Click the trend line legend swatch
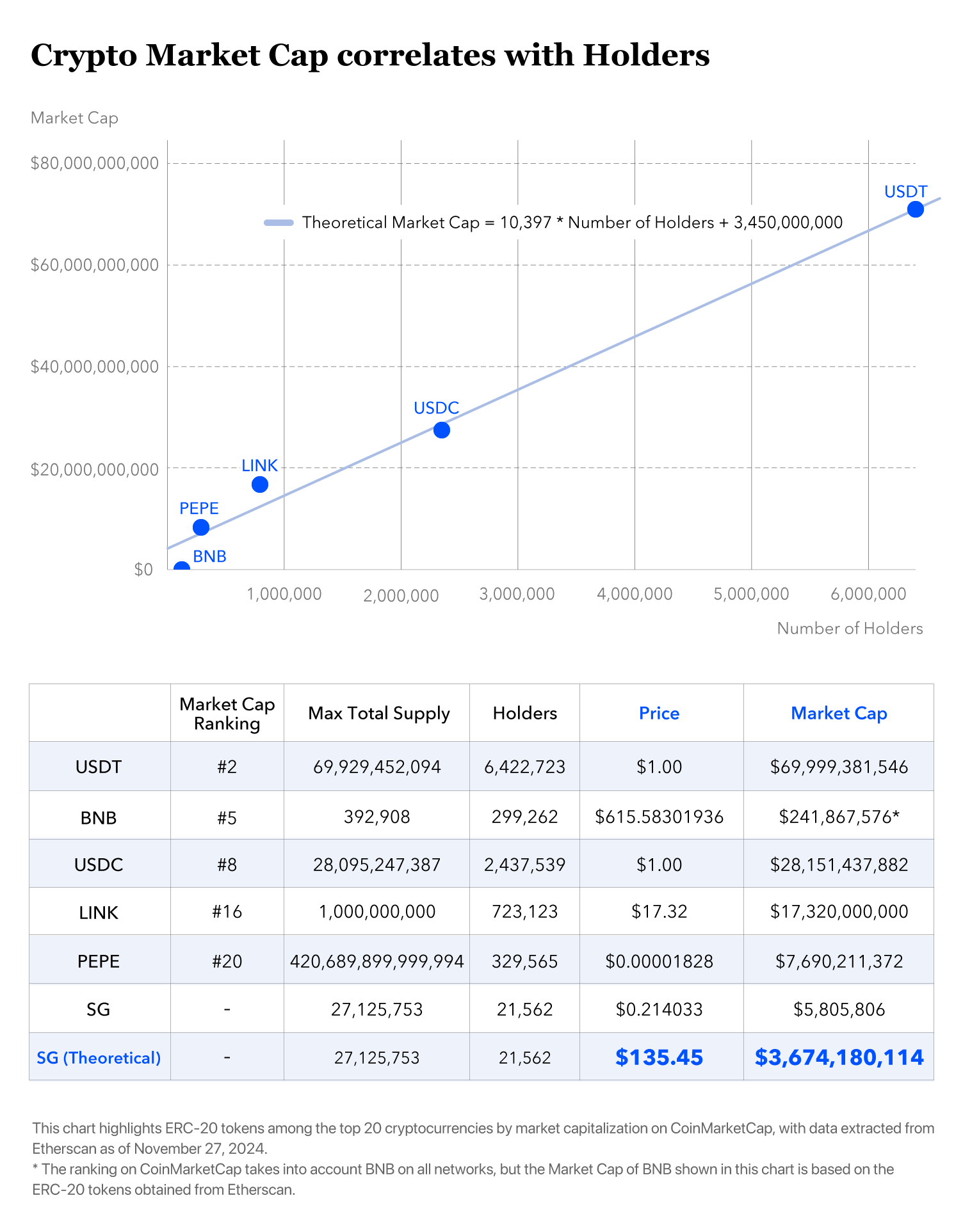Viewport: 963px width, 1232px height. pos(279,223)
